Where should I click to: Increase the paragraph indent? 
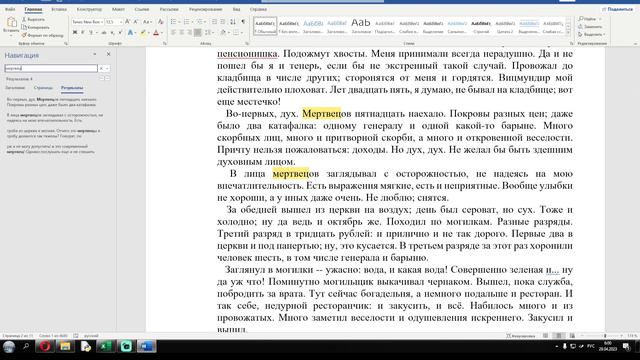223,22
